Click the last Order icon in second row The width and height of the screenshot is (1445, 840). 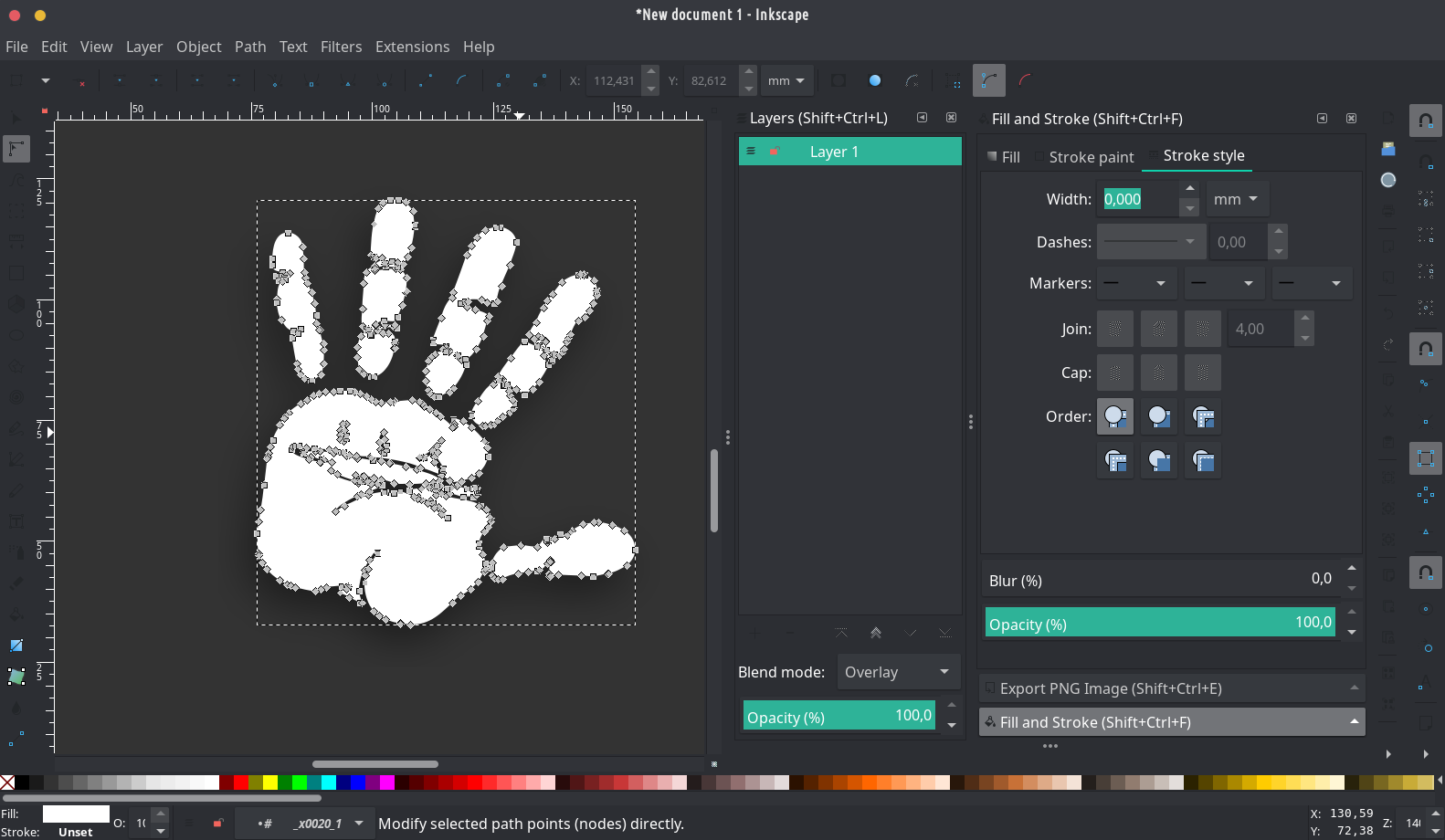(x=1202, y=460)
